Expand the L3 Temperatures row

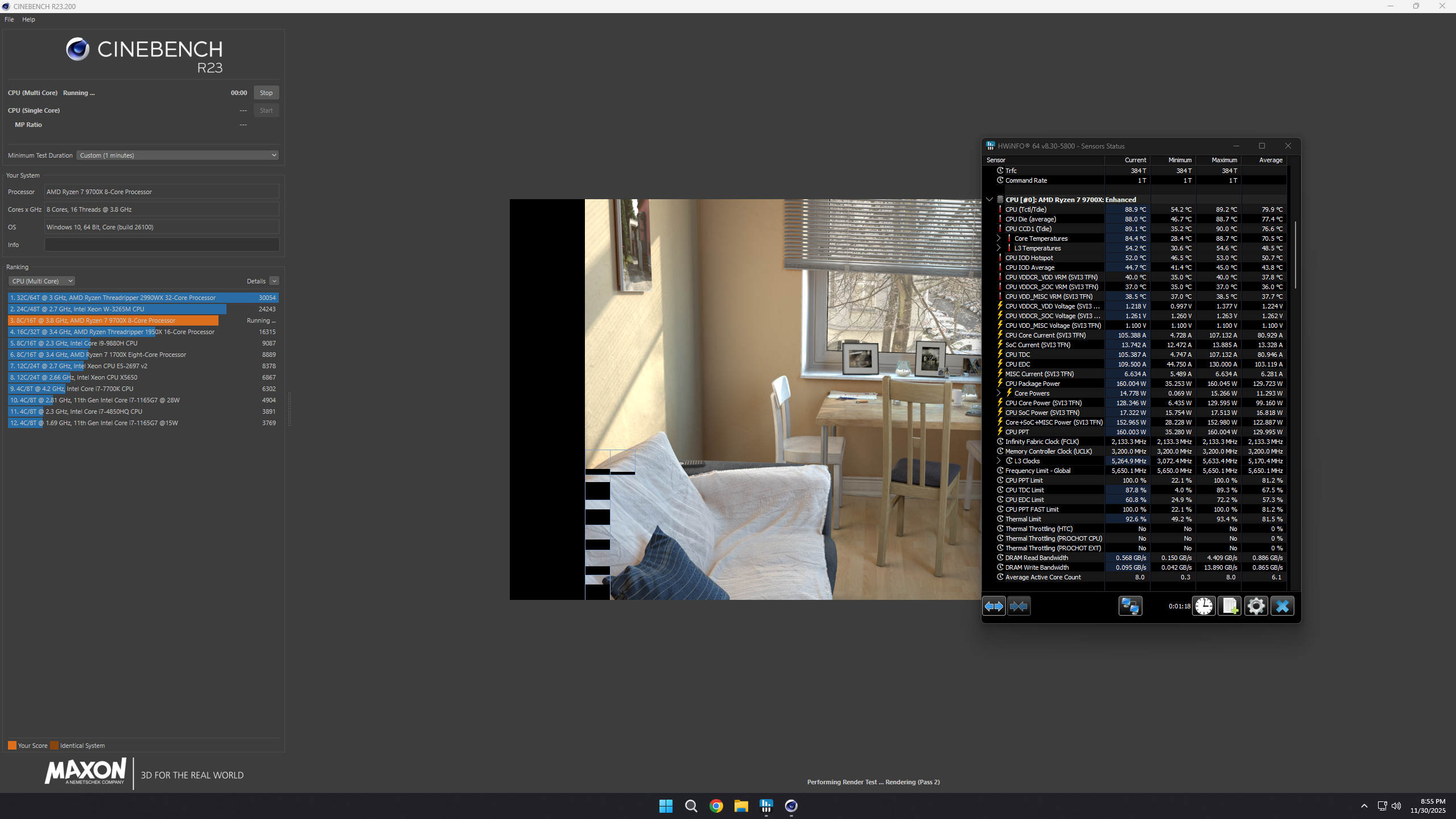pos(999,248)
